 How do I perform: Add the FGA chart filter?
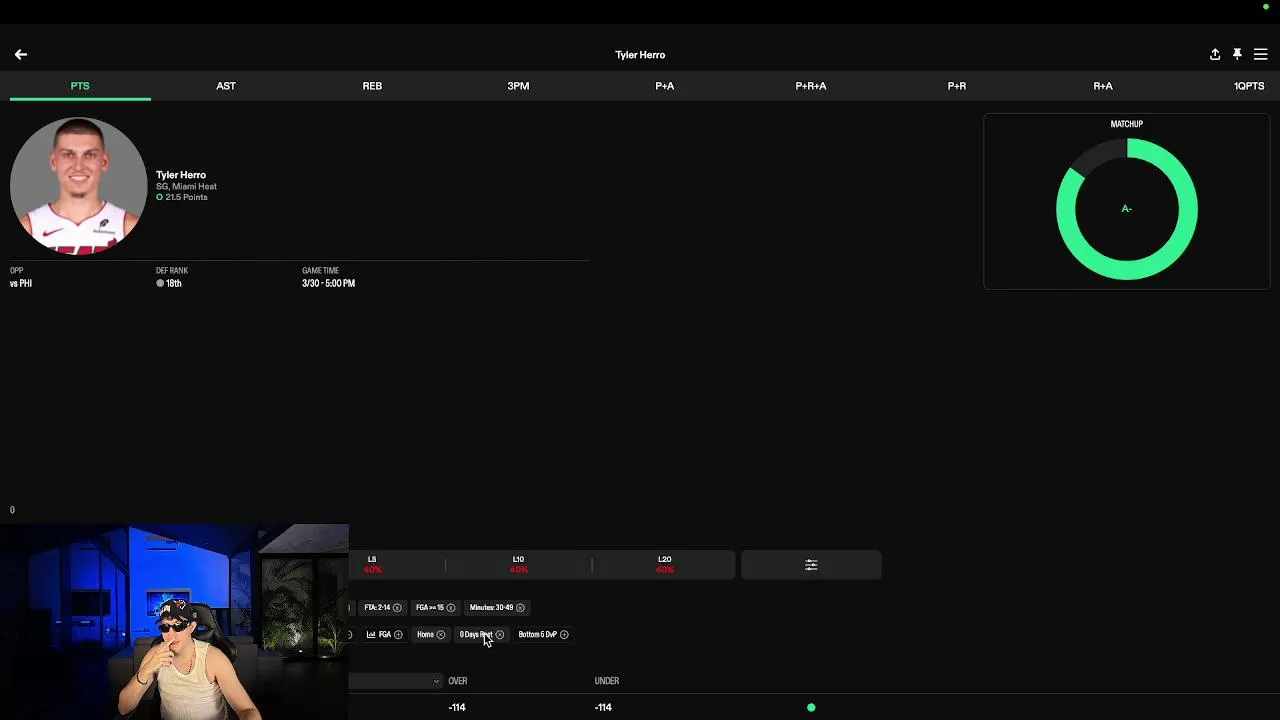click(x=398, y=635)
